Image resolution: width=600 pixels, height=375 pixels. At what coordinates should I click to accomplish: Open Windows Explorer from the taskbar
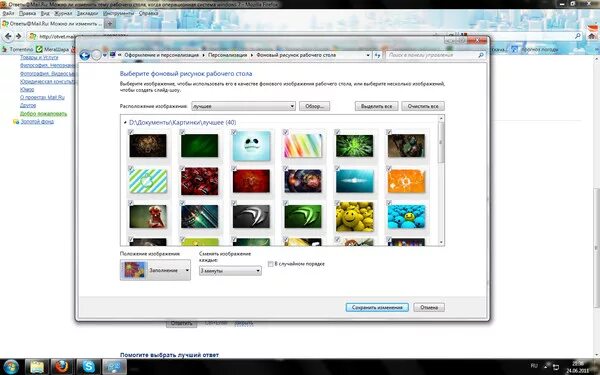point(37,367)
